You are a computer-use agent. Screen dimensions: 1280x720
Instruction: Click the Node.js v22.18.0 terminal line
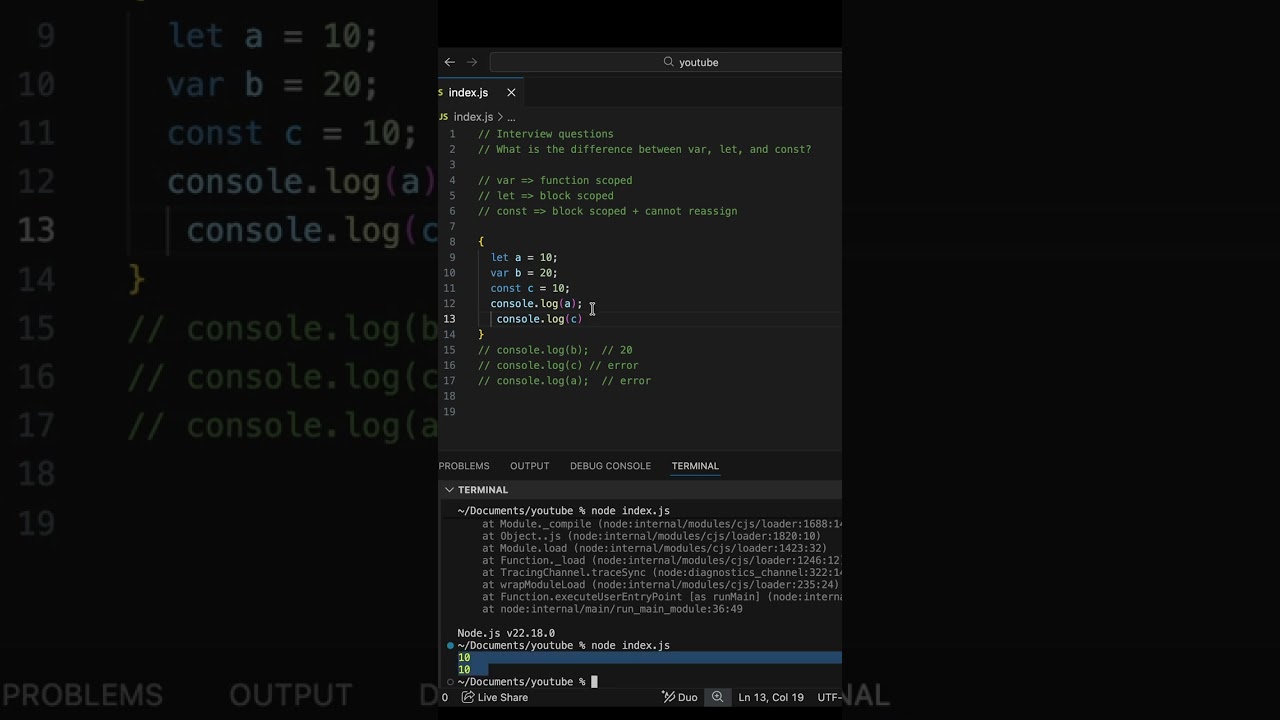tap(506, 633)
